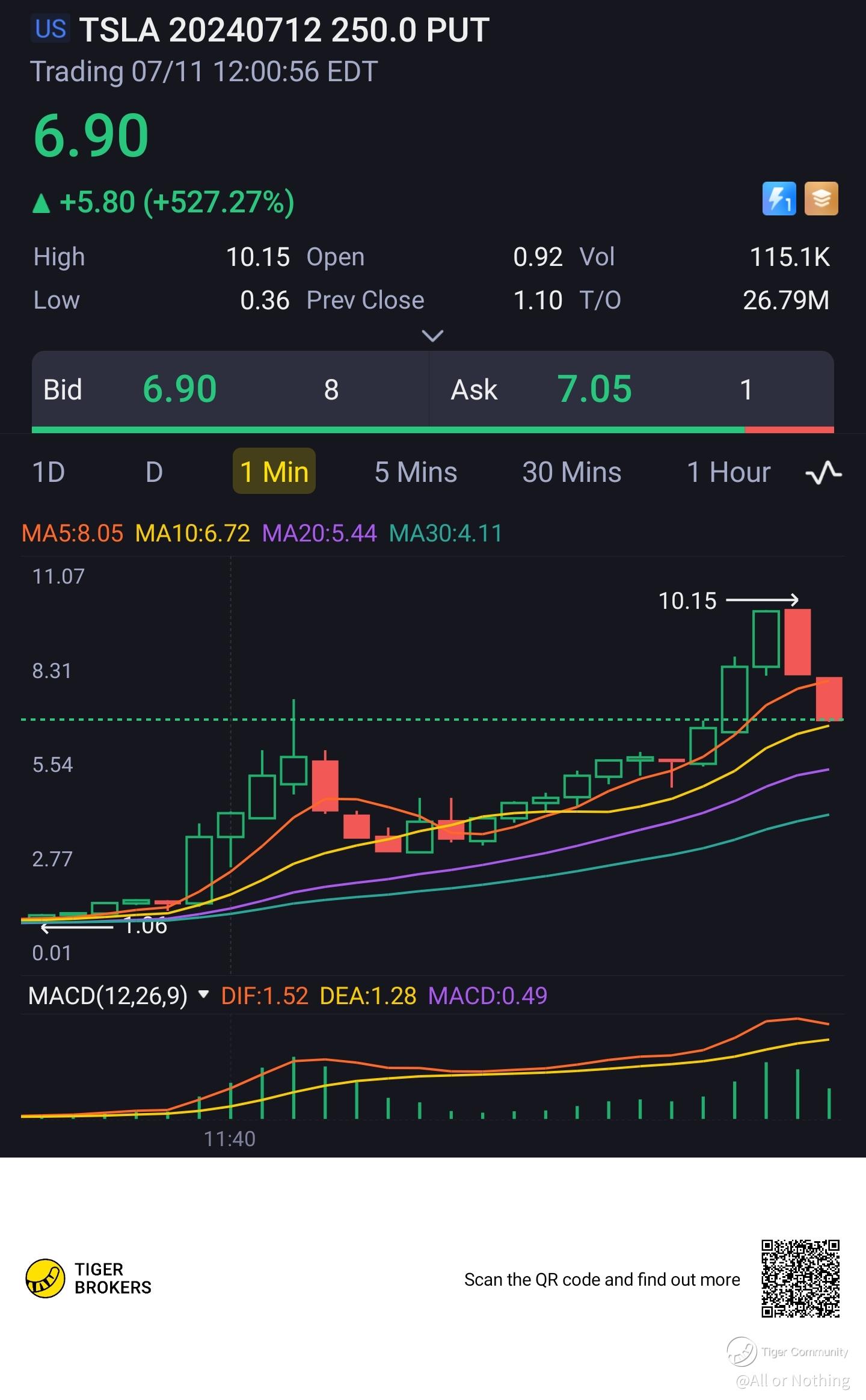Tap the large last price 6.90
Image resolution: width=866 pixels, height=1400 pixels.
click(91, 135)
